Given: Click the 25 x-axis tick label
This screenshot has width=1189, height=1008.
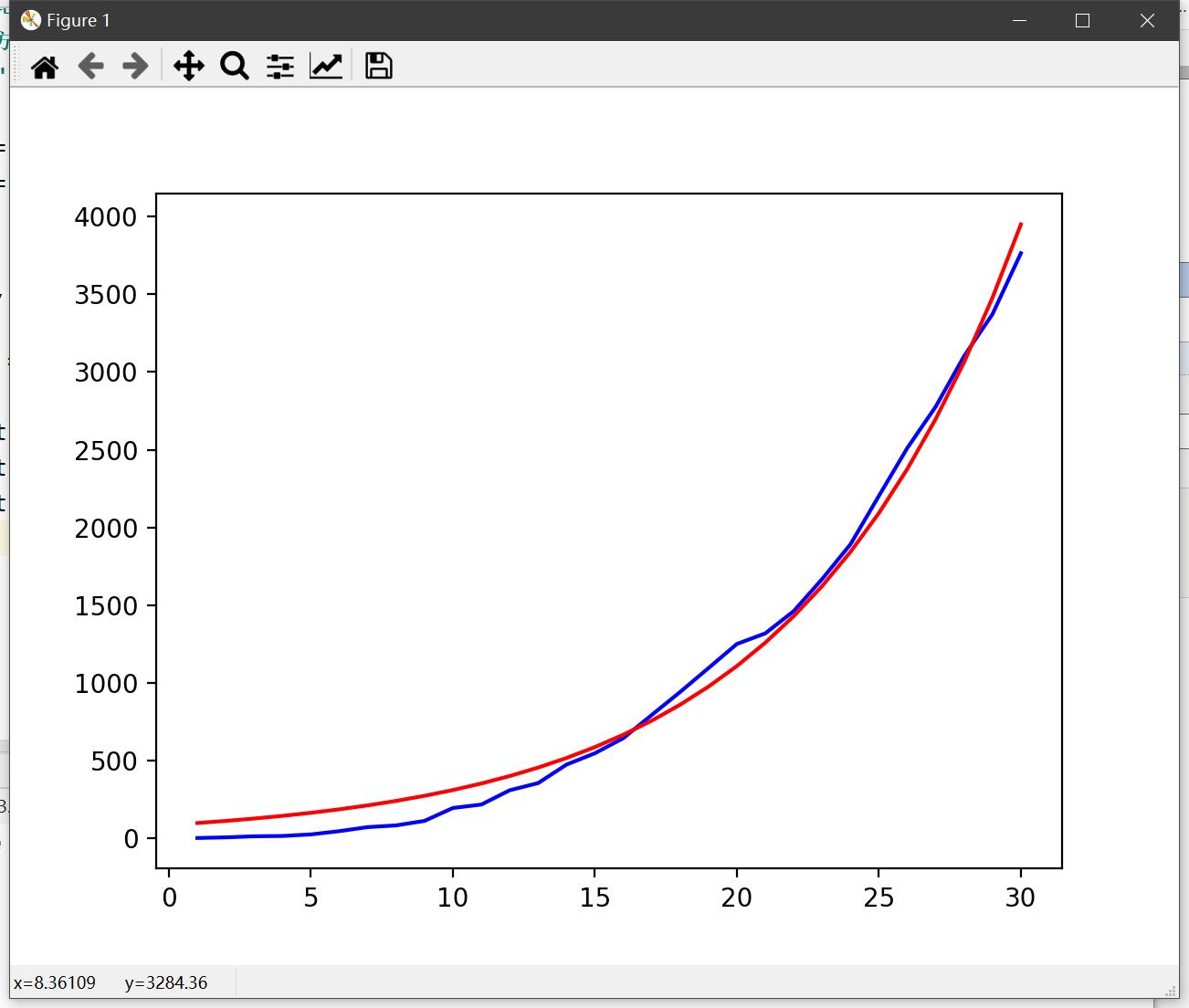Looking at the screenshot, I should click(879, 898).
